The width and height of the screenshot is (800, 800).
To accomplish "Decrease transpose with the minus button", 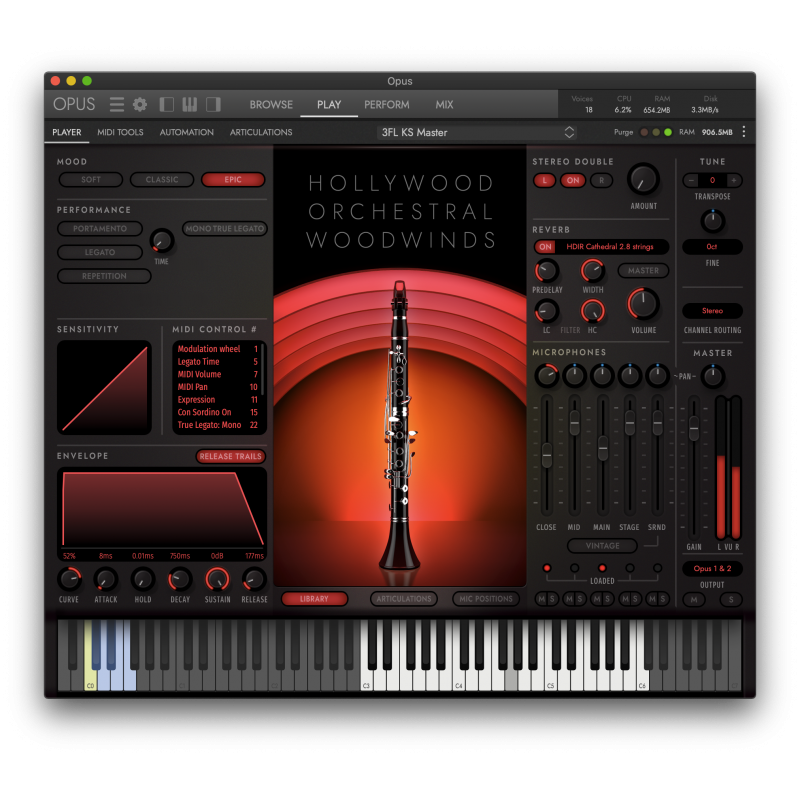I will (691, 180).
